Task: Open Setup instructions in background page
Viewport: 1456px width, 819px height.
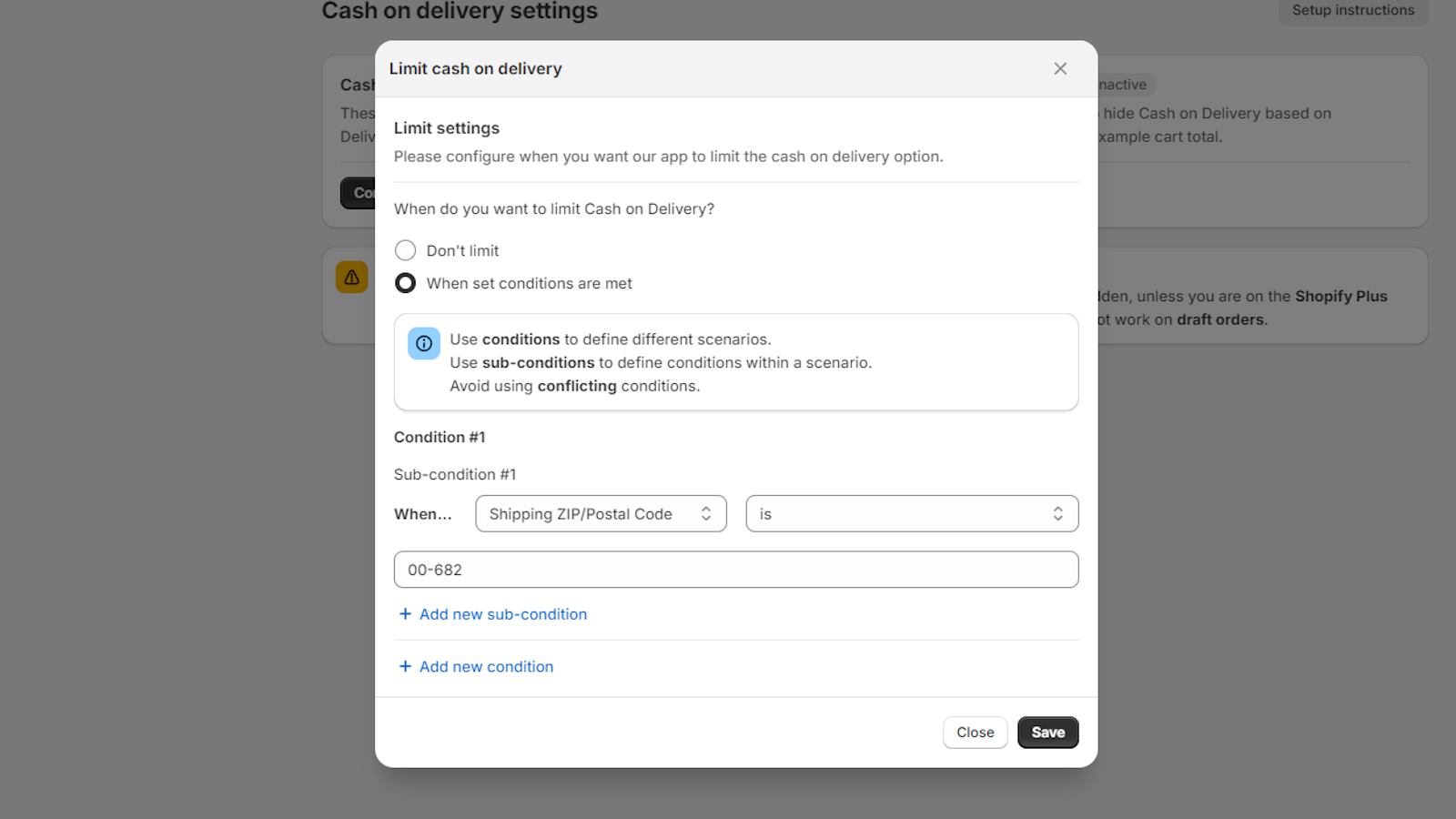Action: (x=1353, y=11)
